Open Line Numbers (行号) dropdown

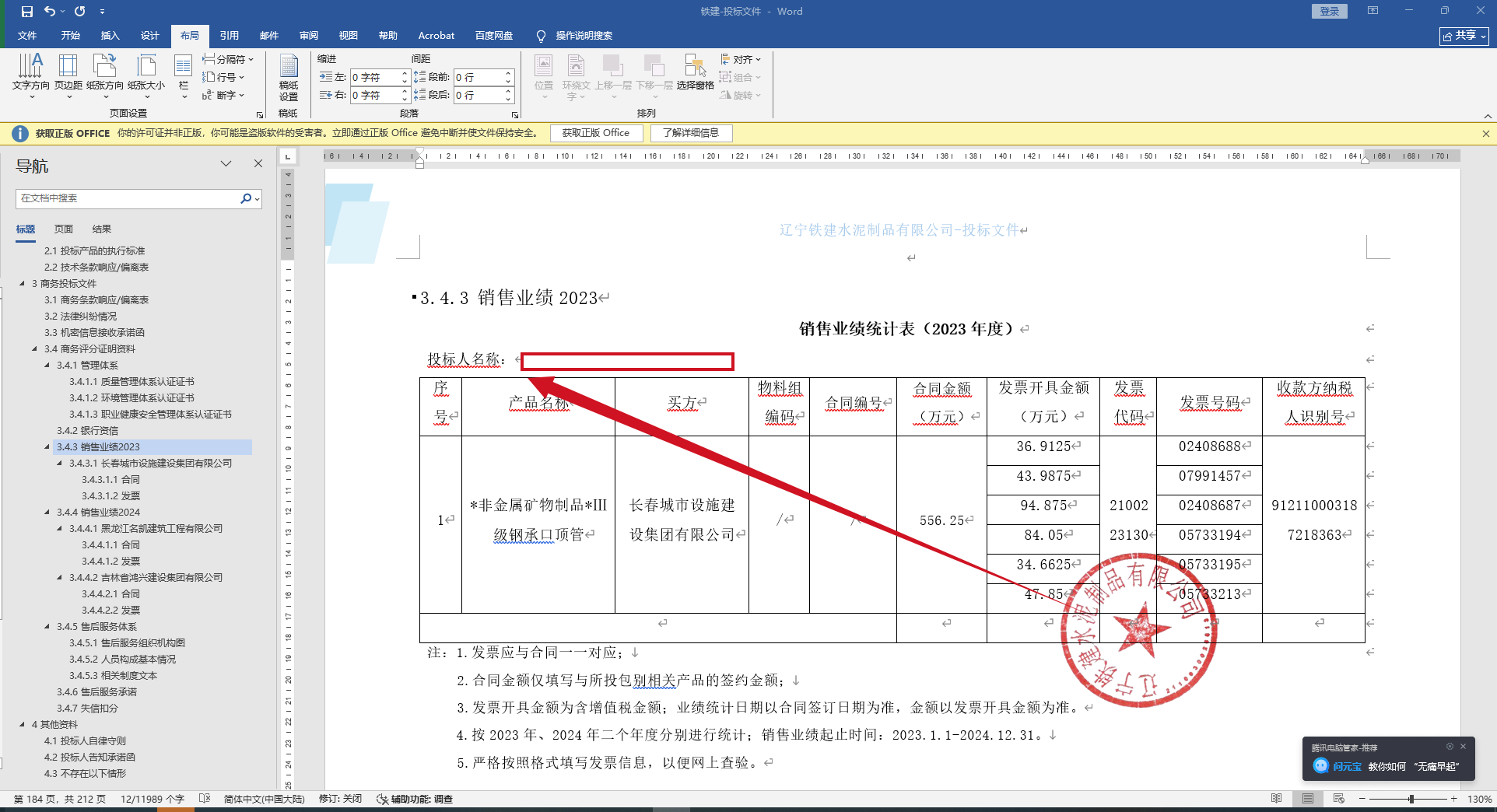coord(223,77)
